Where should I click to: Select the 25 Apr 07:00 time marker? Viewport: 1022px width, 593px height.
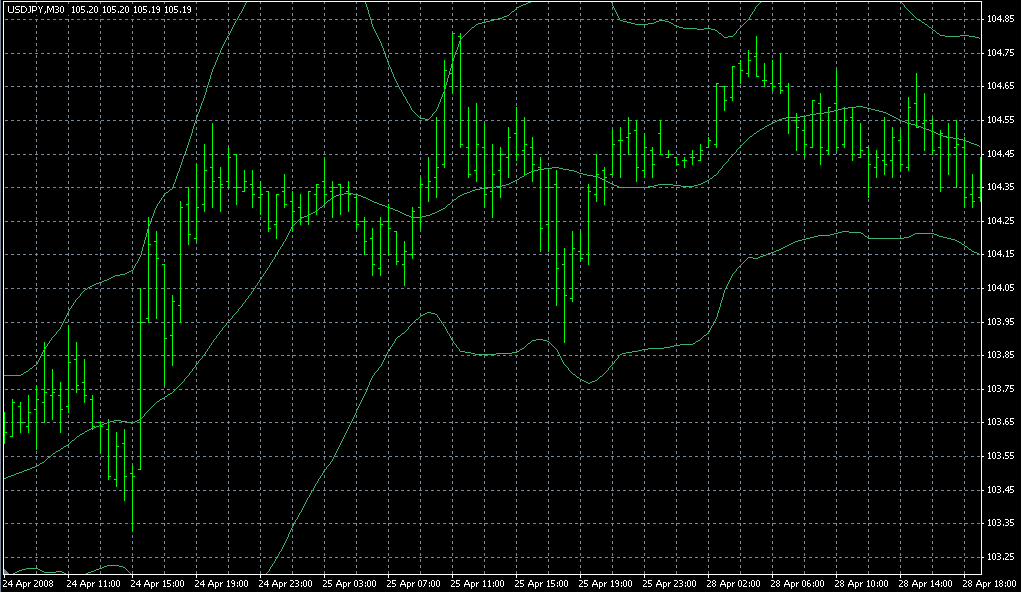[x=413, y=582]
